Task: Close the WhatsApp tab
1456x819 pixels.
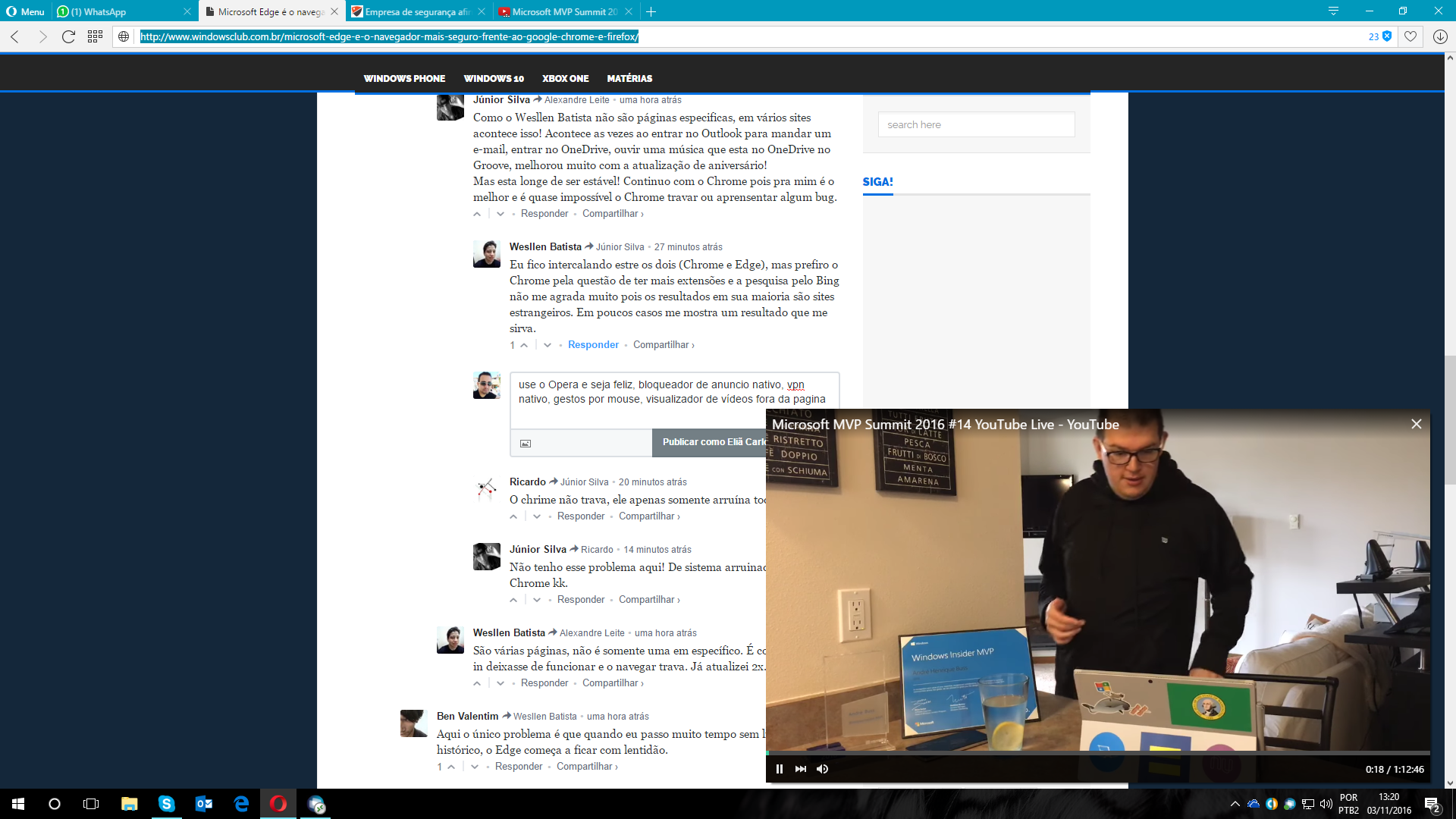Action: point(187,11)
